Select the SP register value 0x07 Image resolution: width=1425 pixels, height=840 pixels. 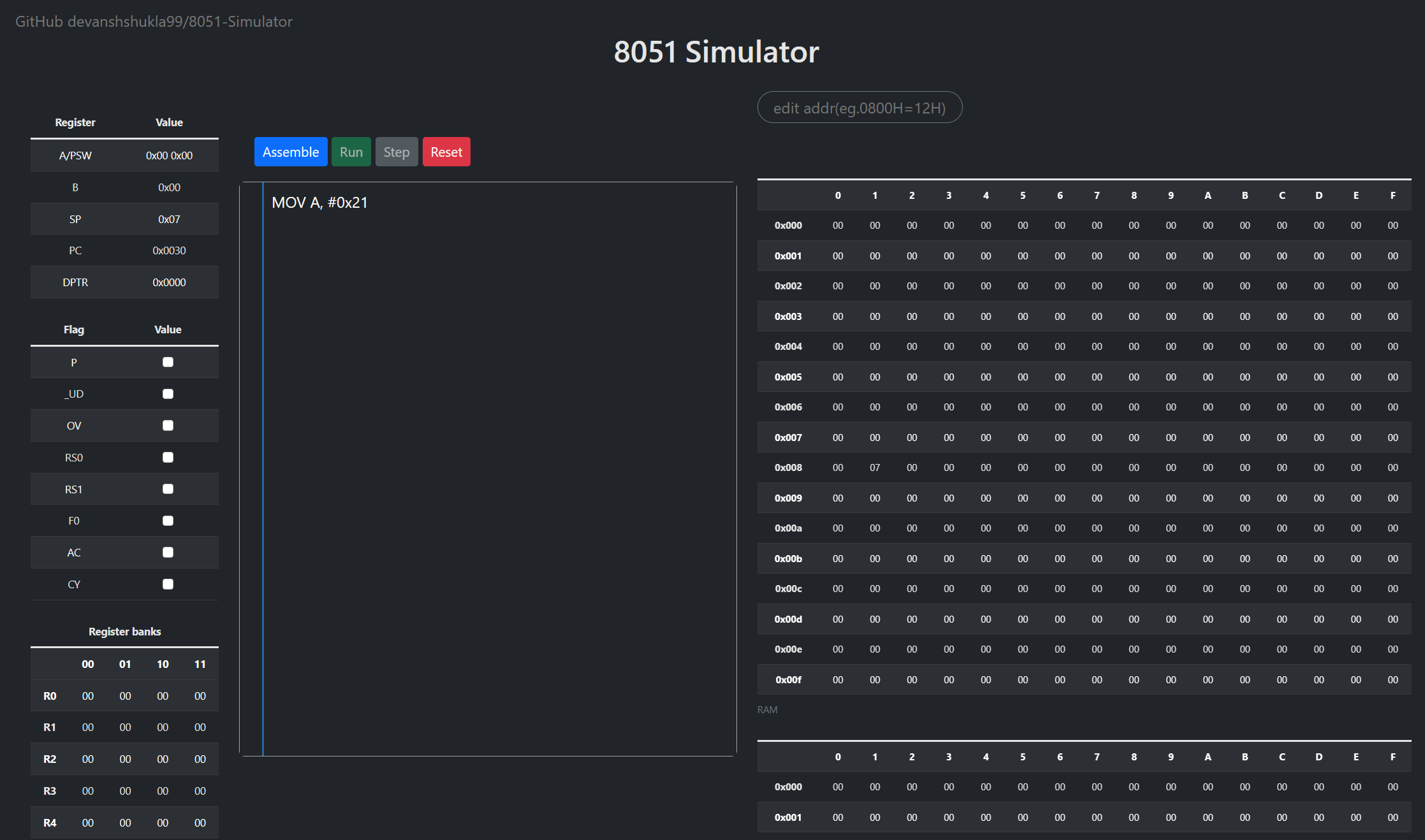coord(169,219)
